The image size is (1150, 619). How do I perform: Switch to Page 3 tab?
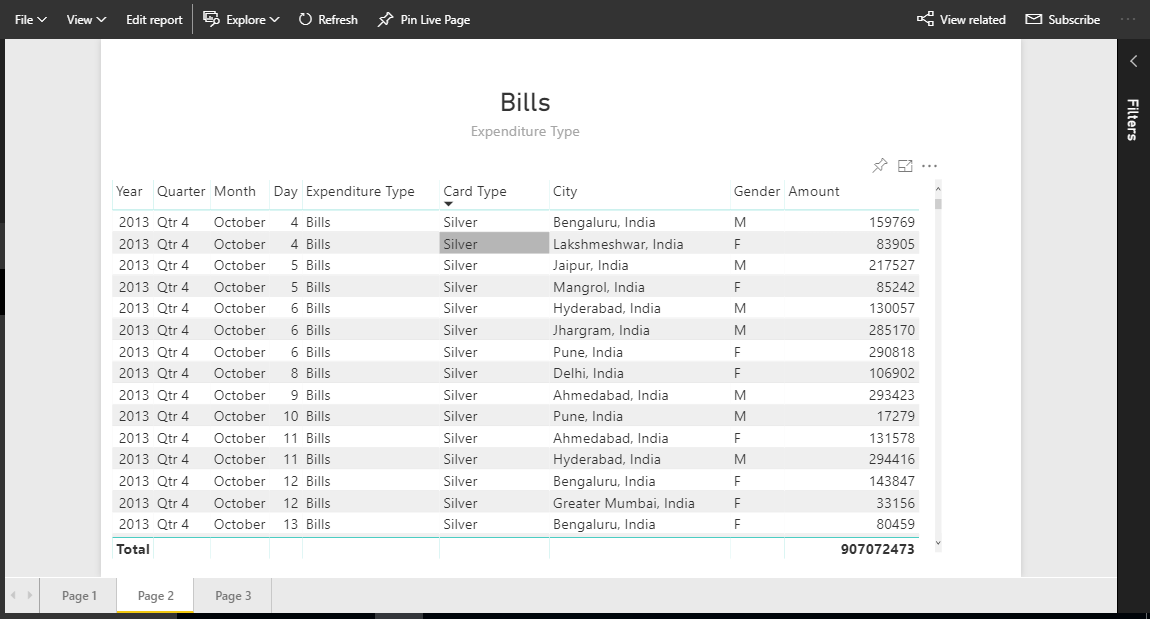tap(232, 596)
